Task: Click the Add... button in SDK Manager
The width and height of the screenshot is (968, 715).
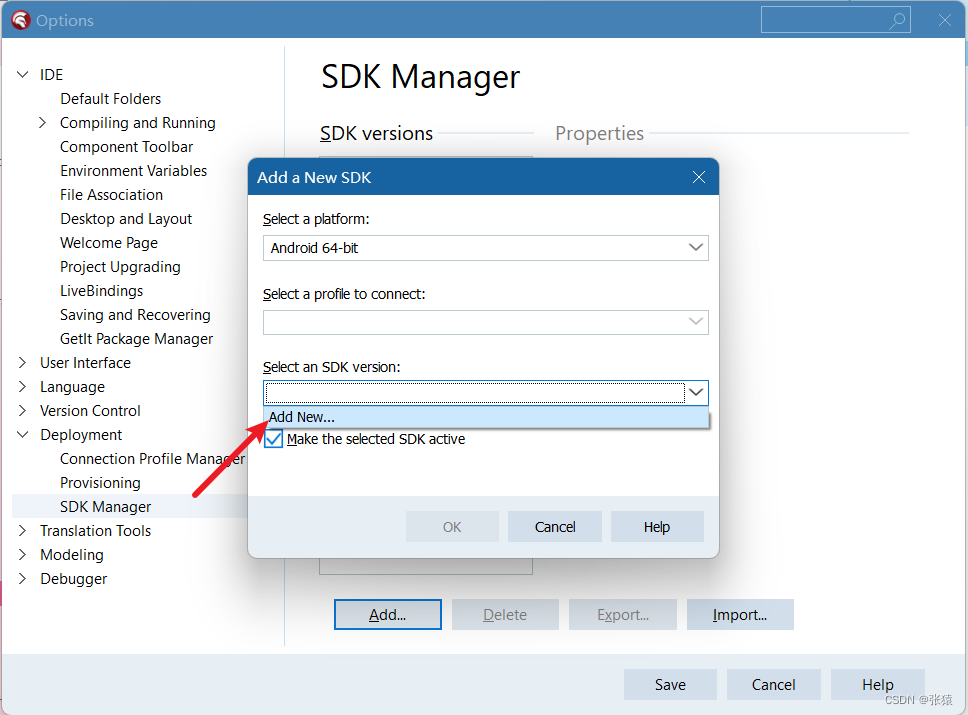Action: click(x=388, y=614)
